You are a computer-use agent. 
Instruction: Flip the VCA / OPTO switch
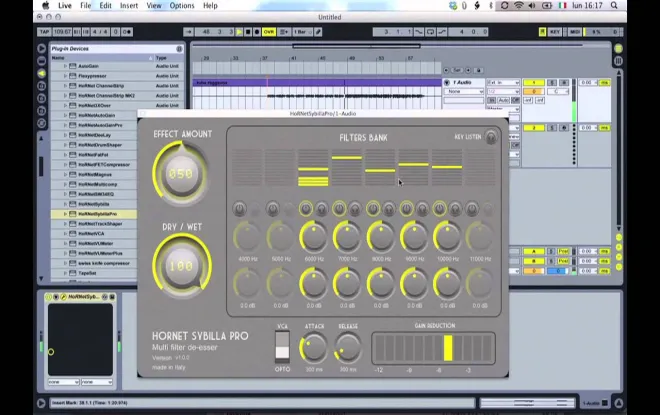282,347
